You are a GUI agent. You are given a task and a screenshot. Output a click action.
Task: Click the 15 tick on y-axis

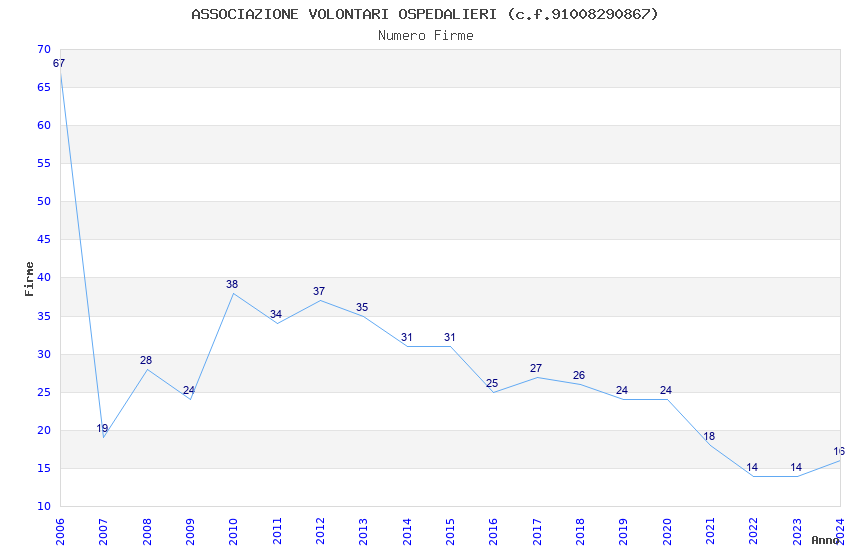[44, 468]
